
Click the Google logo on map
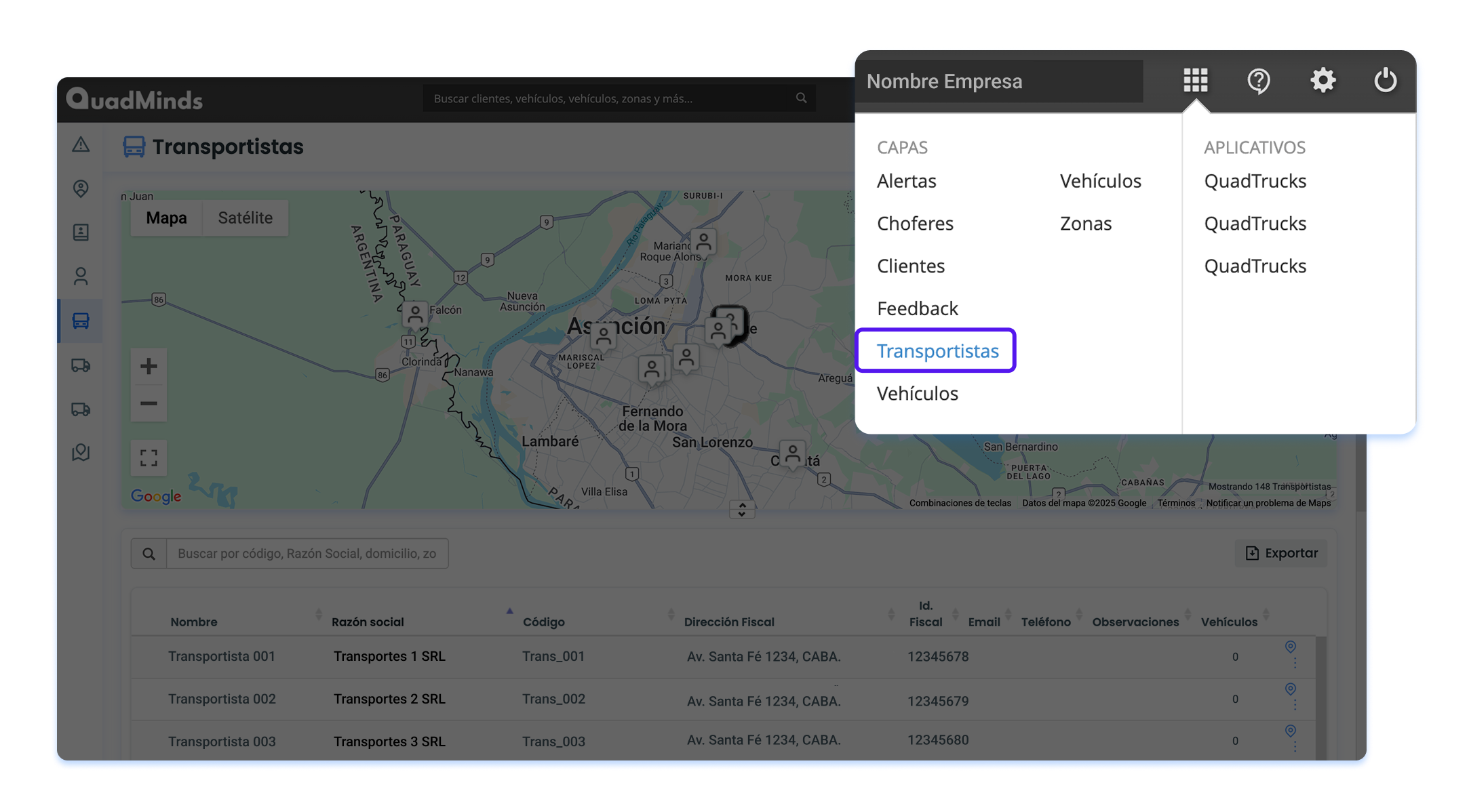pyautogui.click(x=156, y=496)
